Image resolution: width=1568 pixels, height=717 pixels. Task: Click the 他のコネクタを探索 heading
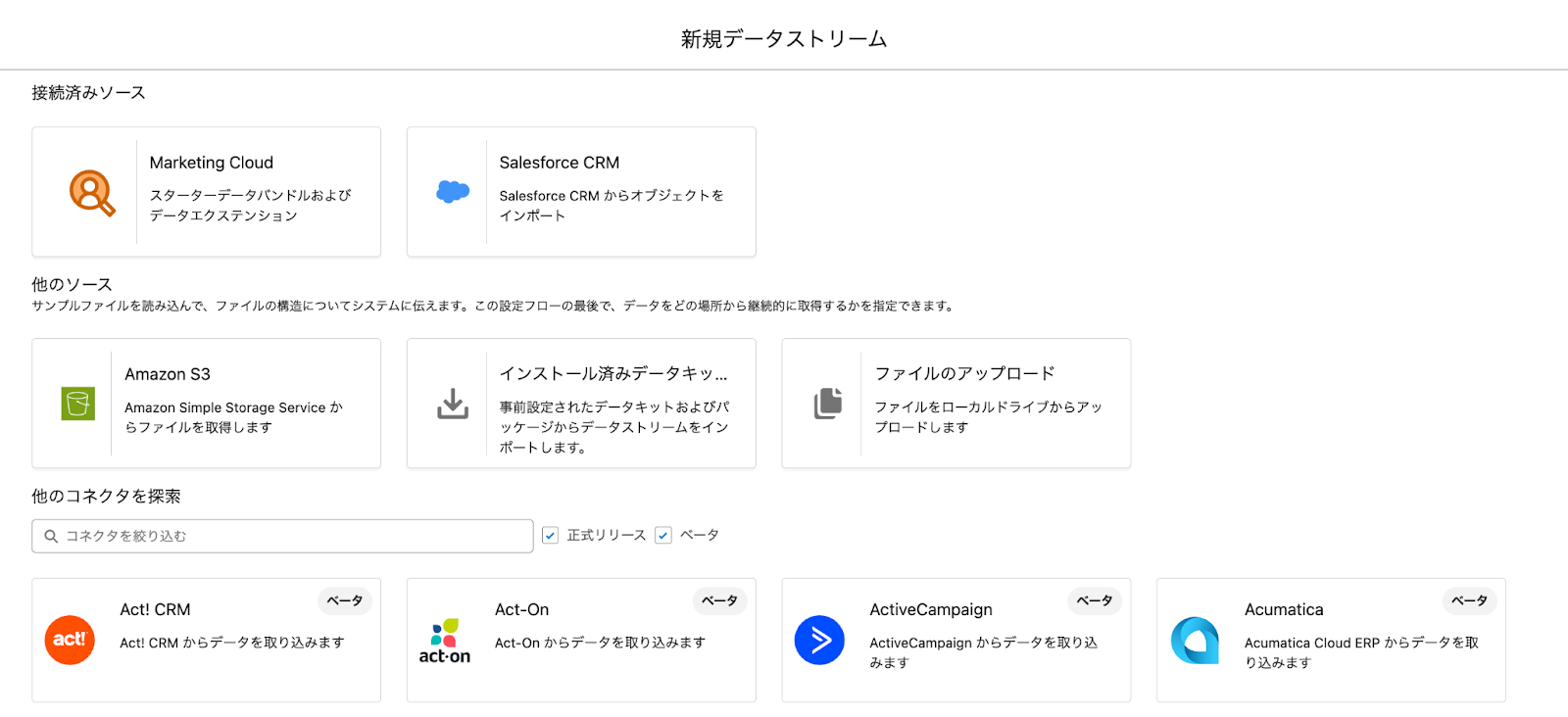point(106,497)
